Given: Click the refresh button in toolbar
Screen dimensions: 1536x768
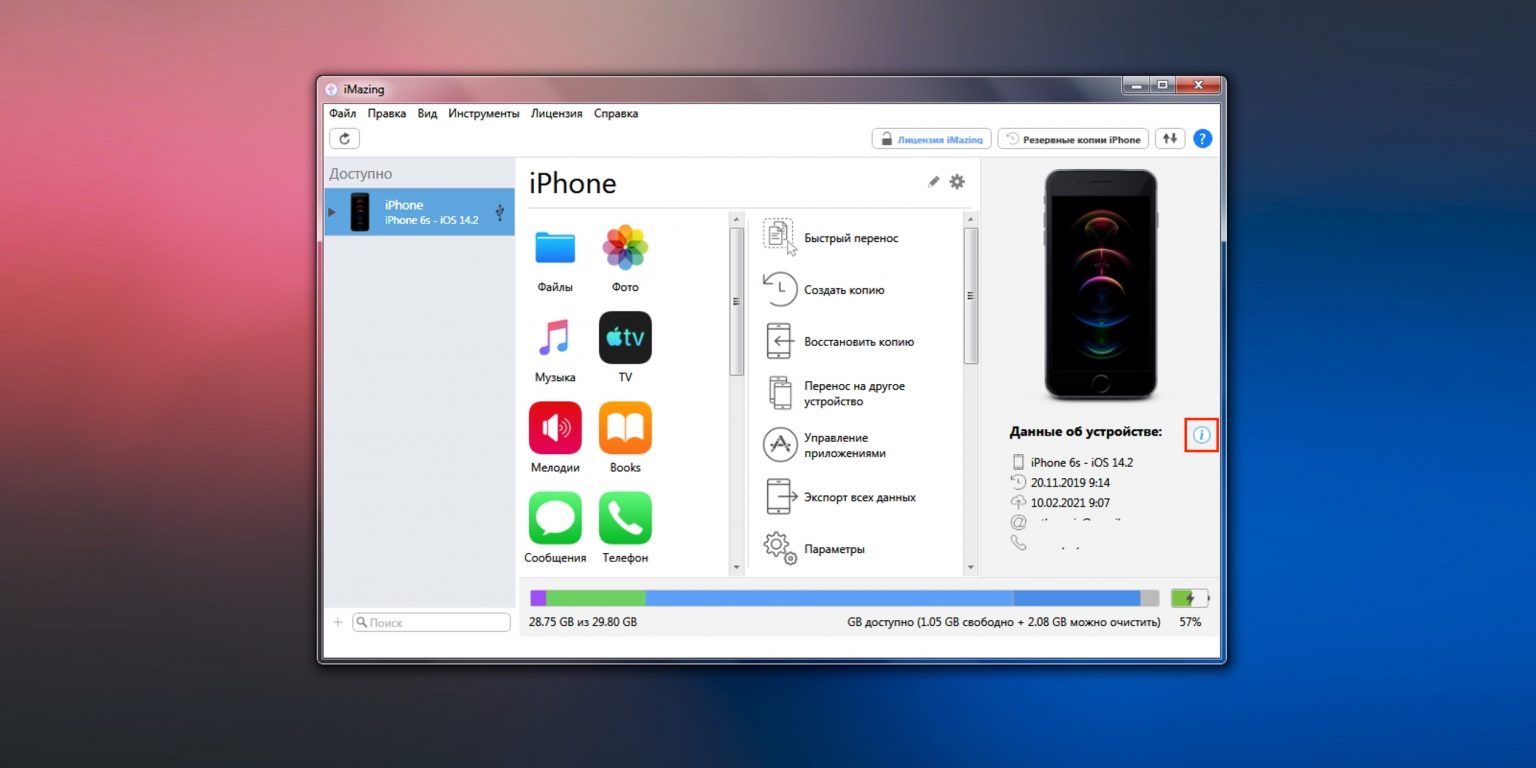Looking at the screenshot, I should point(344,139).
